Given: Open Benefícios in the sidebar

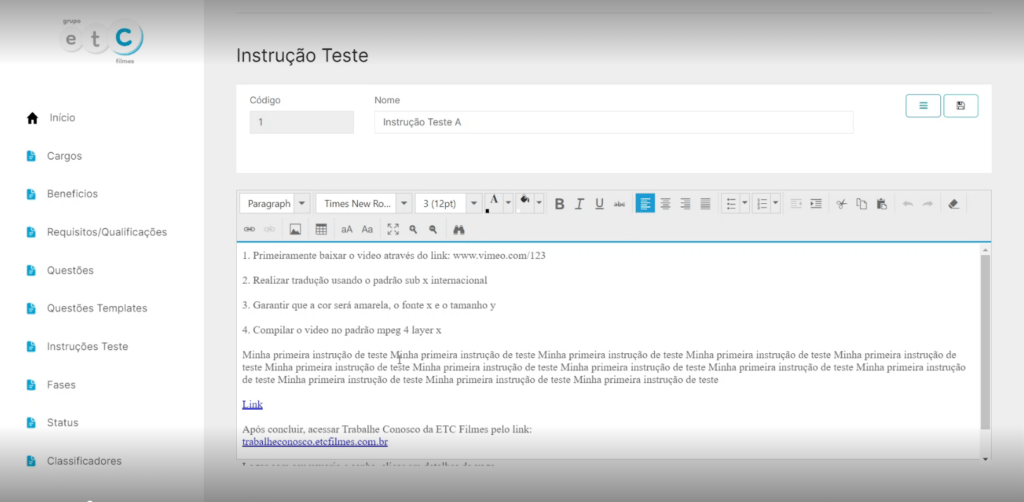Looking at the screenshot, I should (x=72, y=194).
